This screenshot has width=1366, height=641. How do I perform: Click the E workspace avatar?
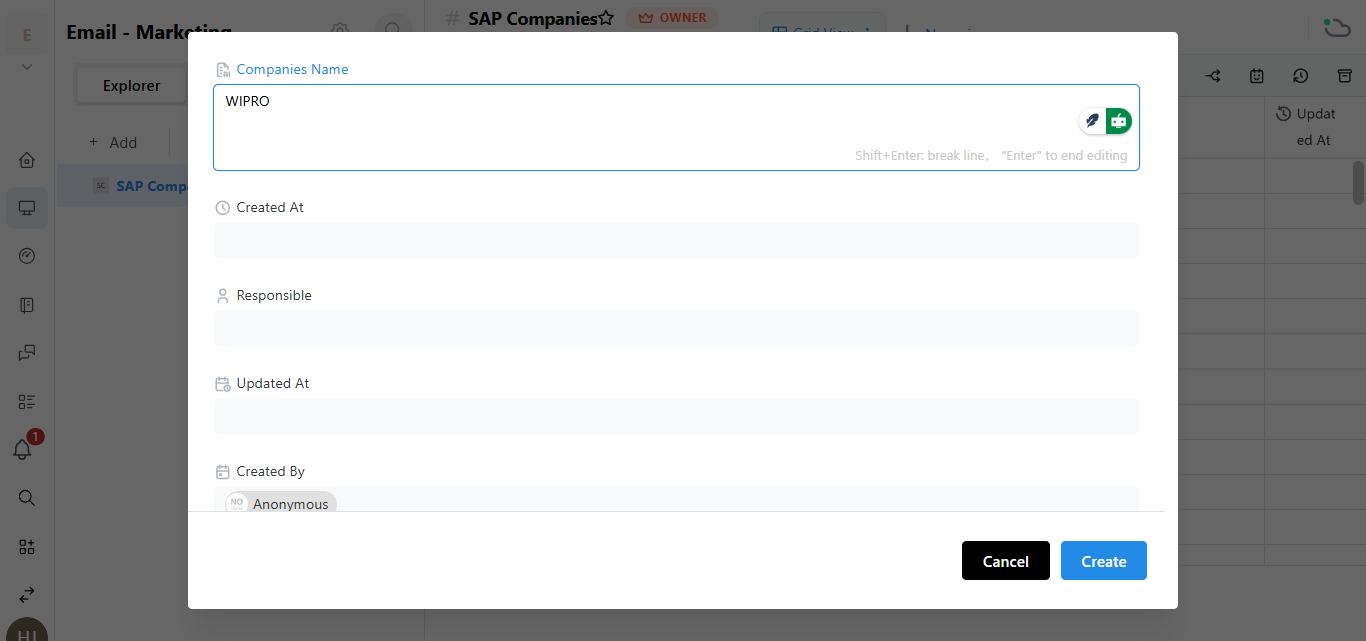[x=27, y=35]
